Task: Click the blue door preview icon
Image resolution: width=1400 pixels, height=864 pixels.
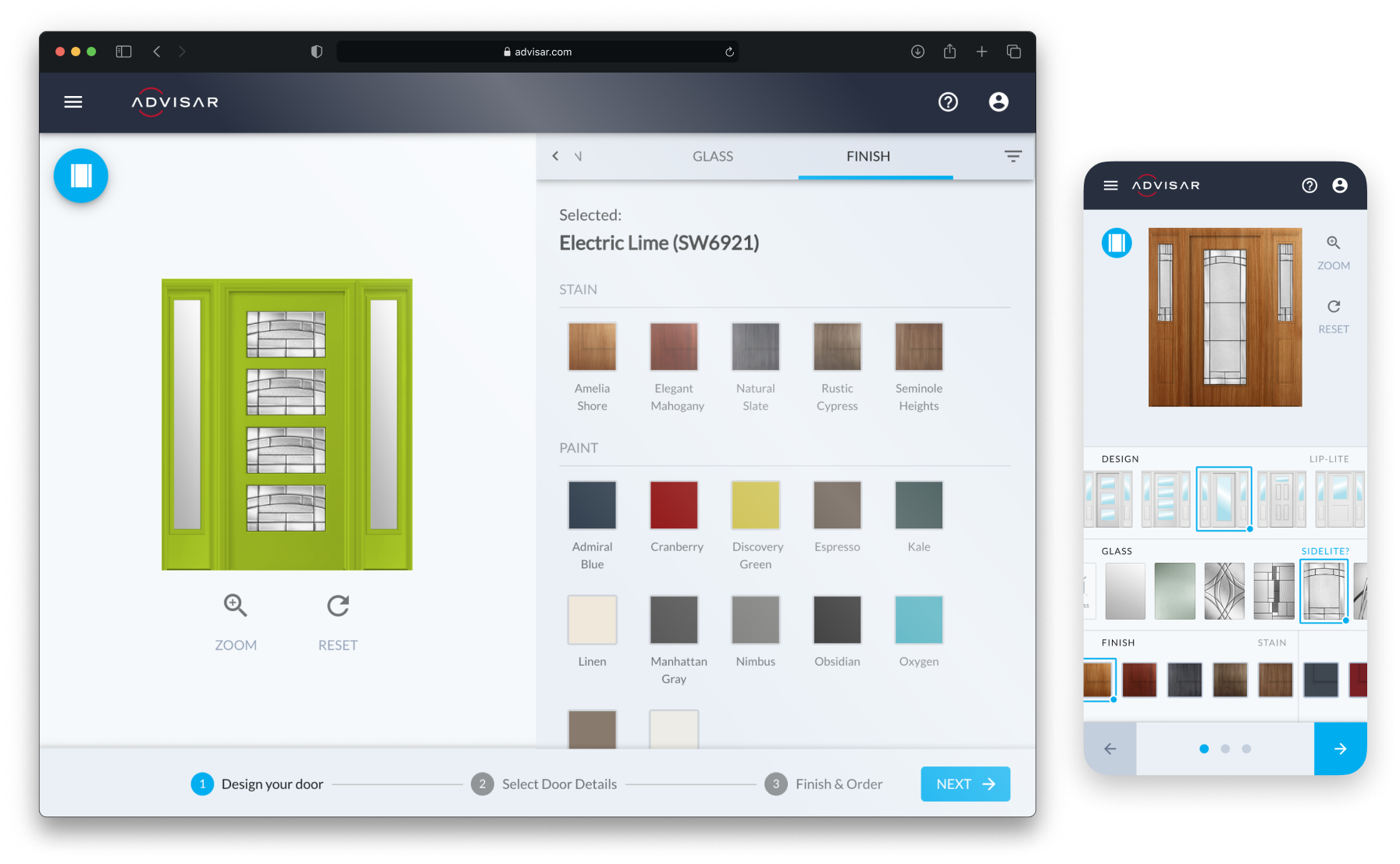Action: click(x=80, y=176)
